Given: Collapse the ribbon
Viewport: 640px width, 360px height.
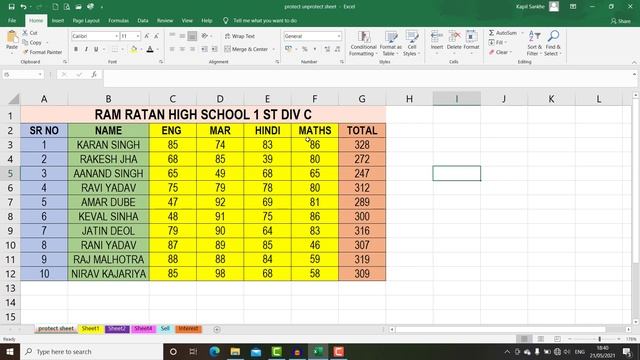Looking at the screenshot, I should [634, 62].
